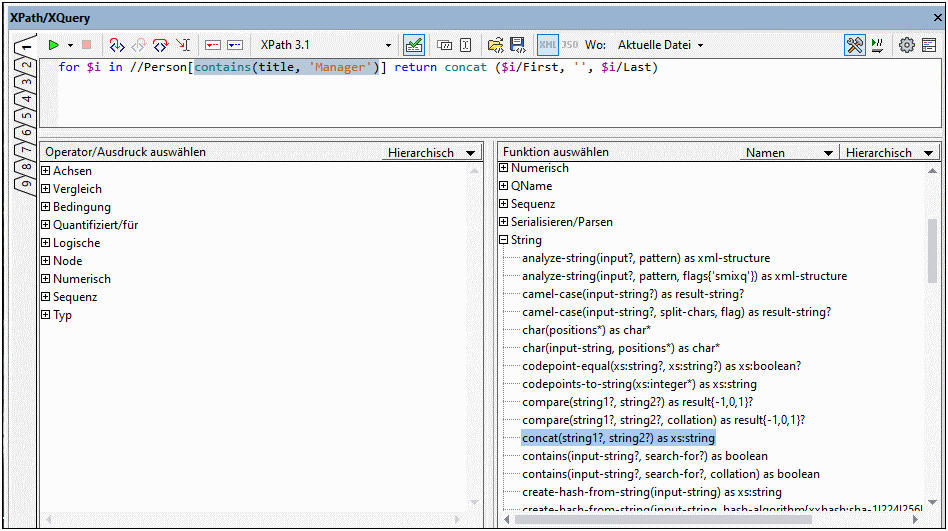Click the layout icon at toolbar's far right

(929, 45)
